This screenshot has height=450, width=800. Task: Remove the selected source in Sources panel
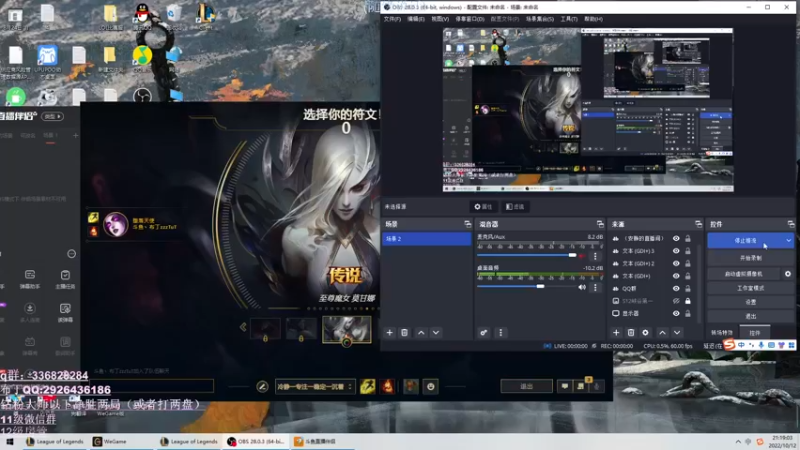click(x=631, y=333)
